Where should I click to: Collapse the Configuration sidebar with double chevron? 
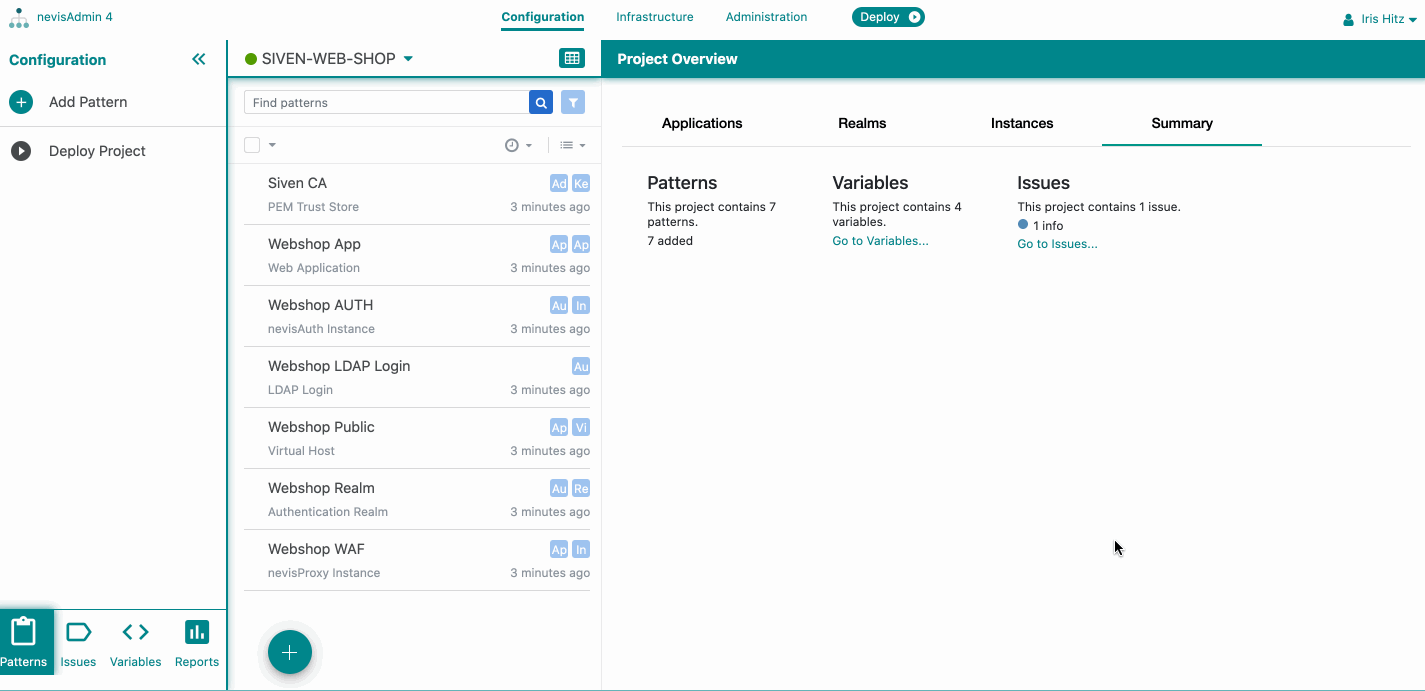[x=199, y=60]
